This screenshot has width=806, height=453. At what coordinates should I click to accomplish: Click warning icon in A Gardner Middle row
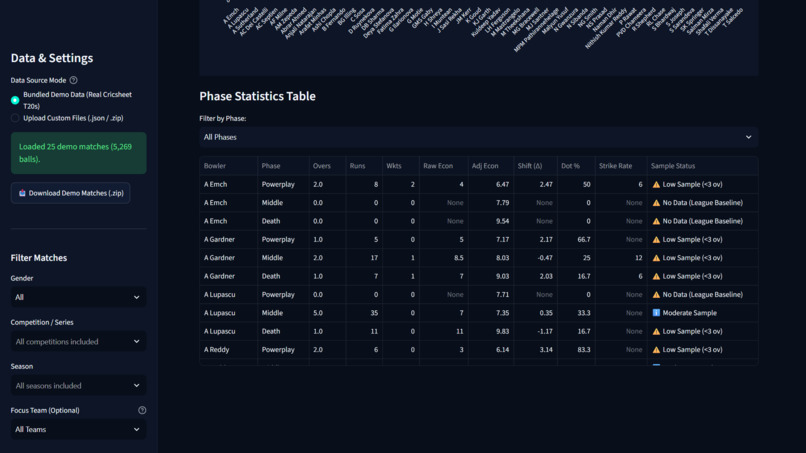656,258
